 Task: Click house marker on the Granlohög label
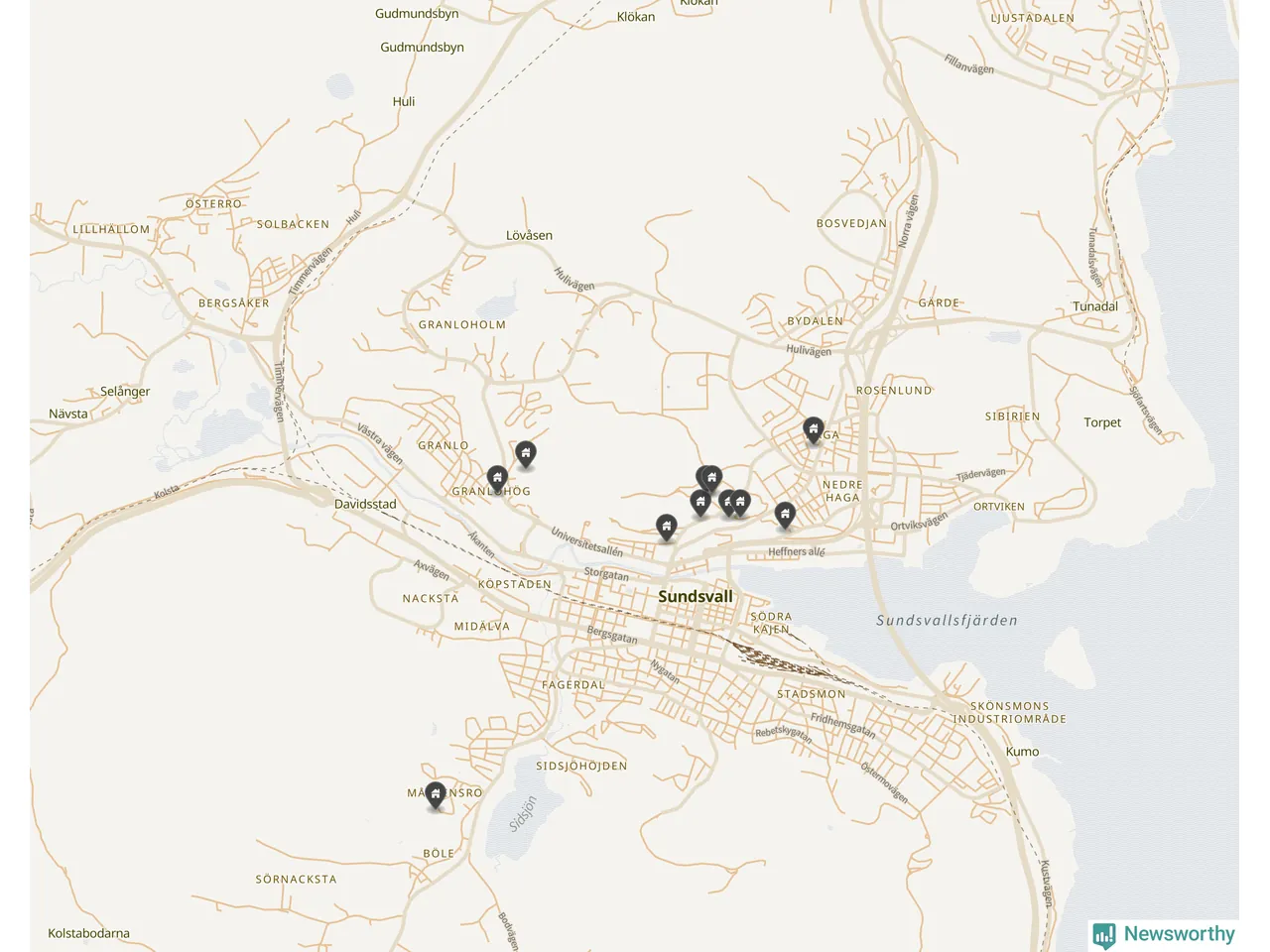[497, 479]
